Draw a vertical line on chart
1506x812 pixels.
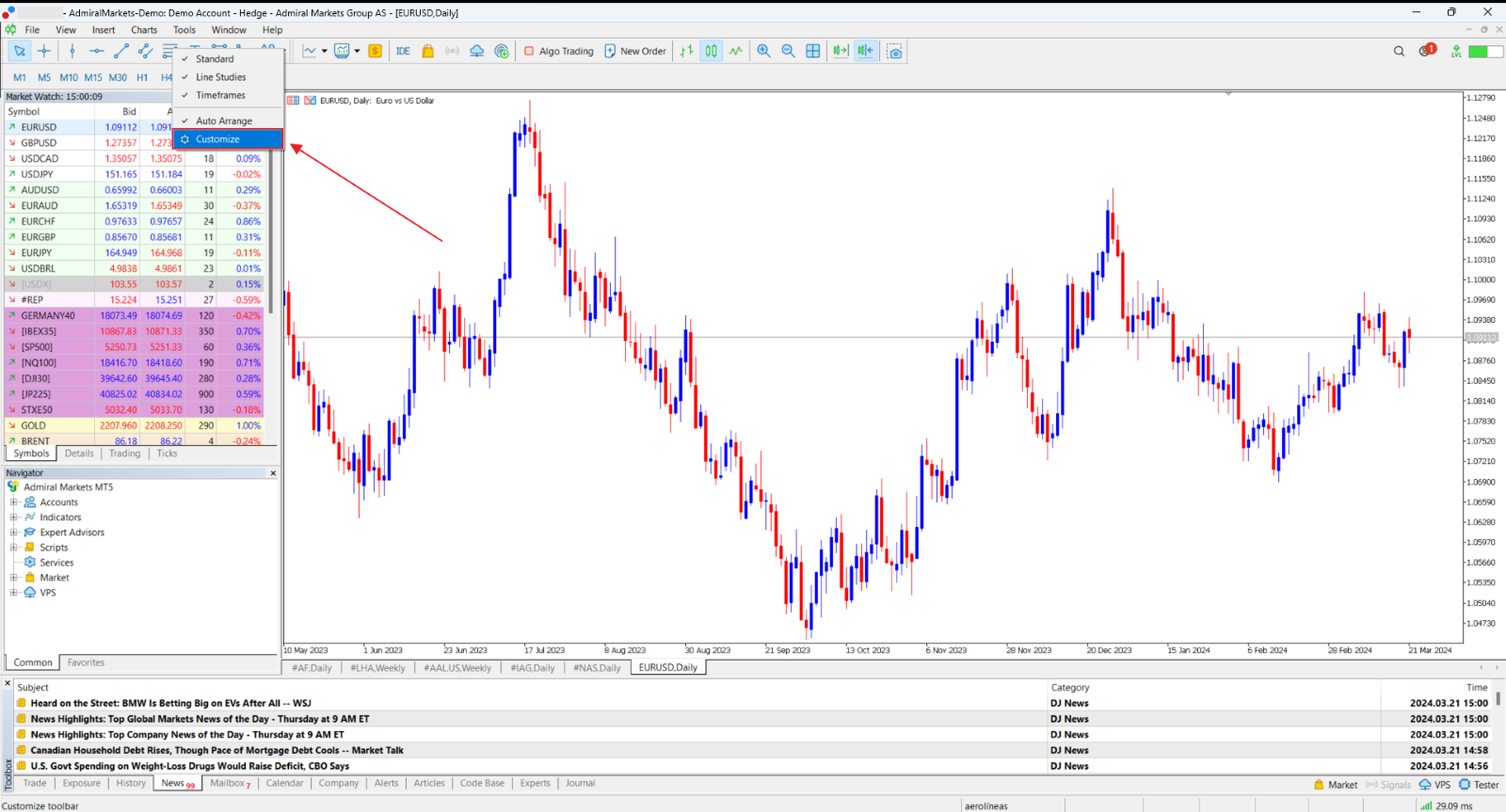coord(72,51)
